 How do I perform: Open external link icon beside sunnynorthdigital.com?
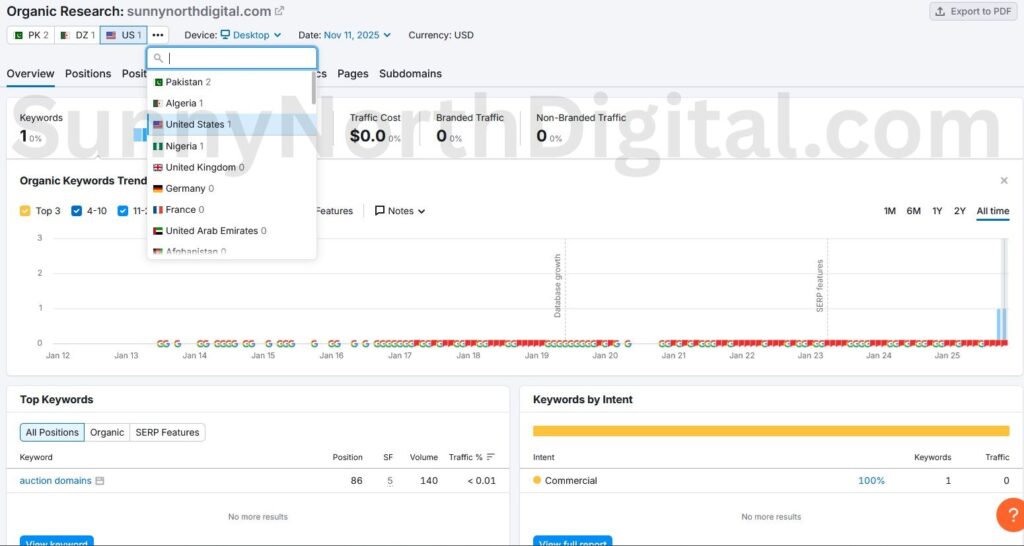click(280, 11)
